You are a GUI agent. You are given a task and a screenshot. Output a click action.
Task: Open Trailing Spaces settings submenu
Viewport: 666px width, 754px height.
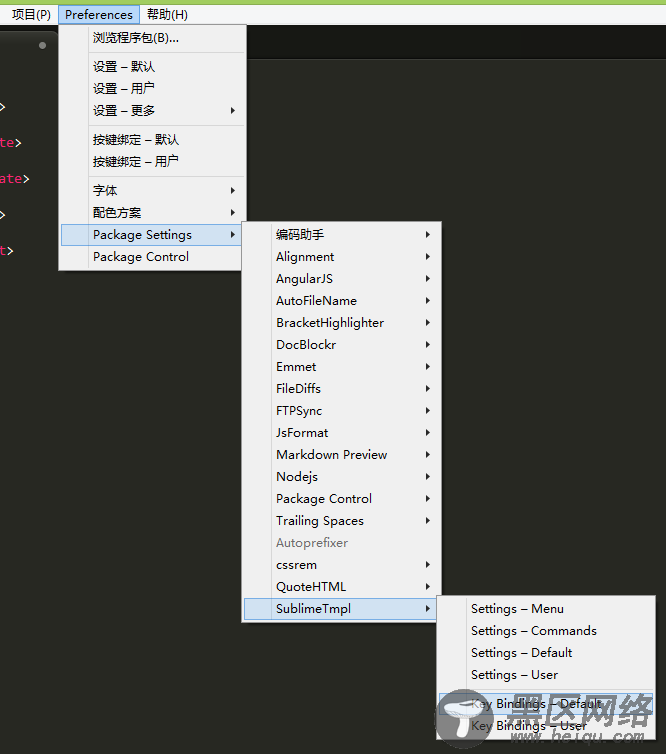coord(341,521)
